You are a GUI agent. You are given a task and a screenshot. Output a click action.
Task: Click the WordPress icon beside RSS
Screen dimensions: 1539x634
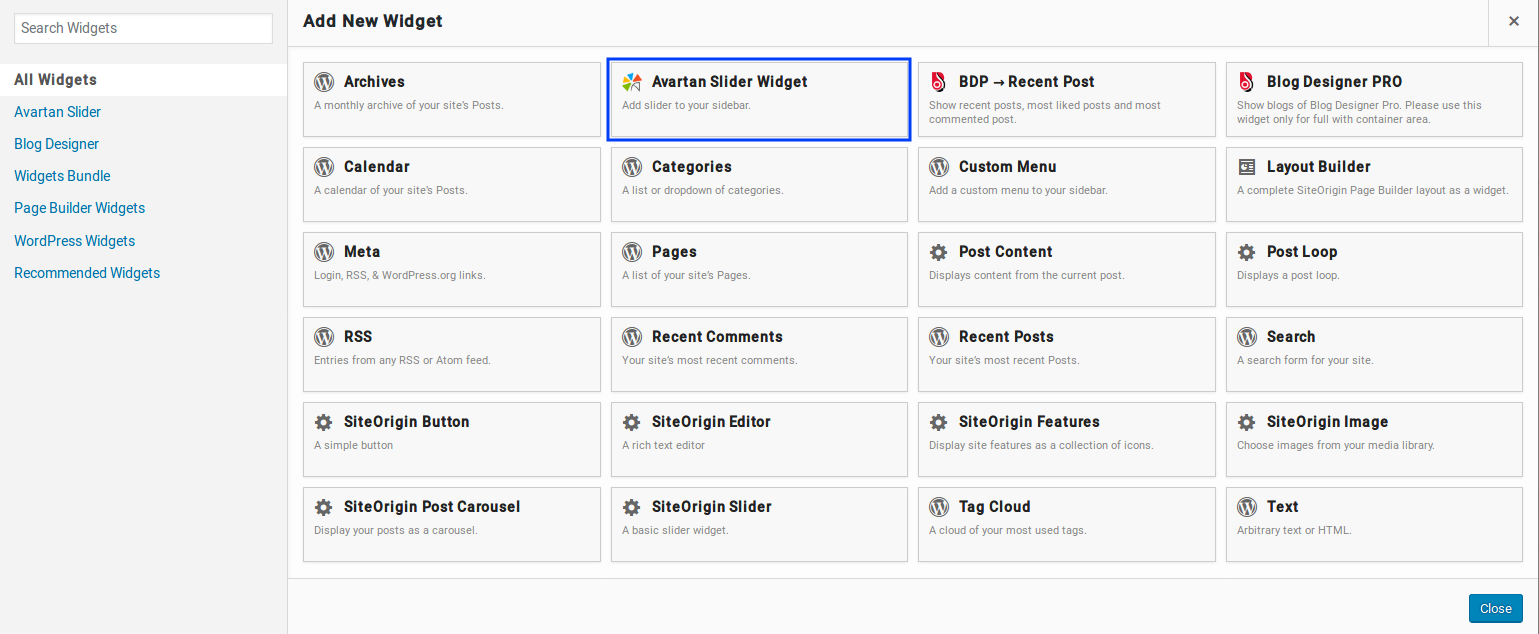point(324,337)
